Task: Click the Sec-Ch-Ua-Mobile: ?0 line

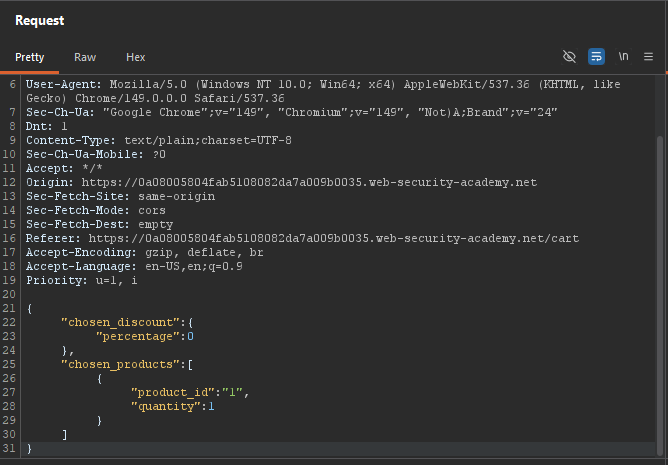Action: coord(96,154)
